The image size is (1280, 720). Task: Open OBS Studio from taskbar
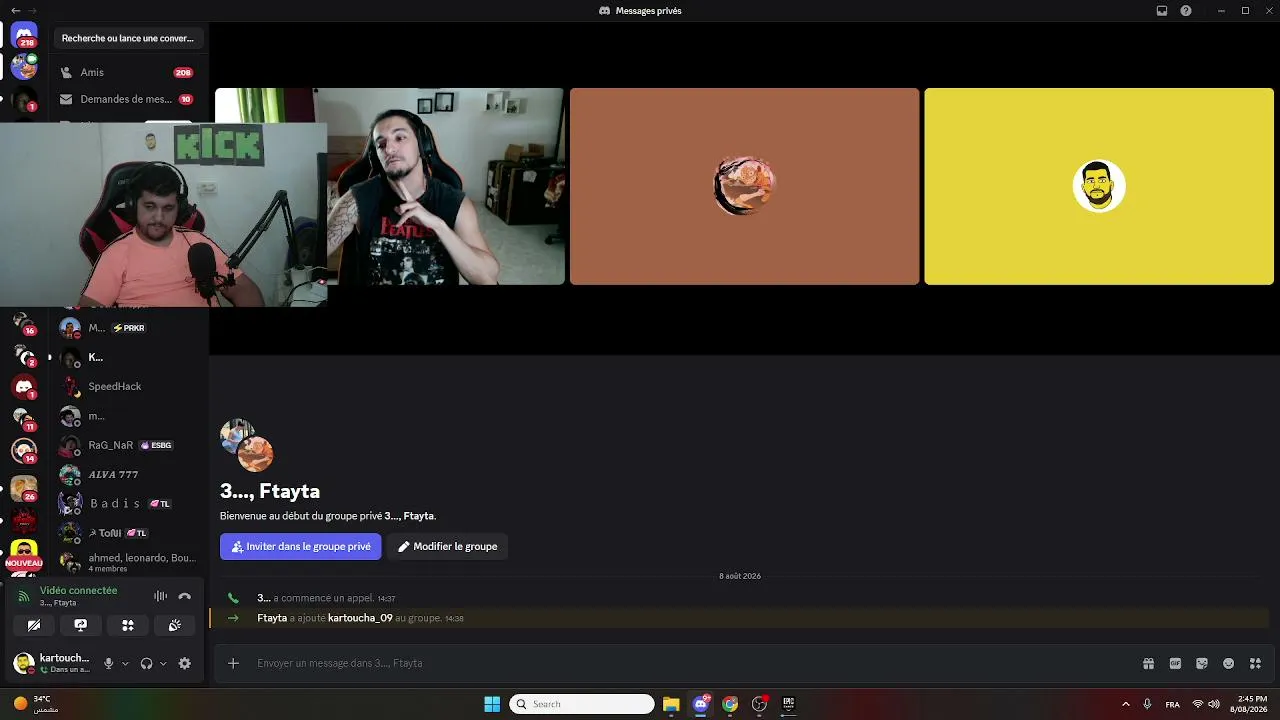pos(759,704)
